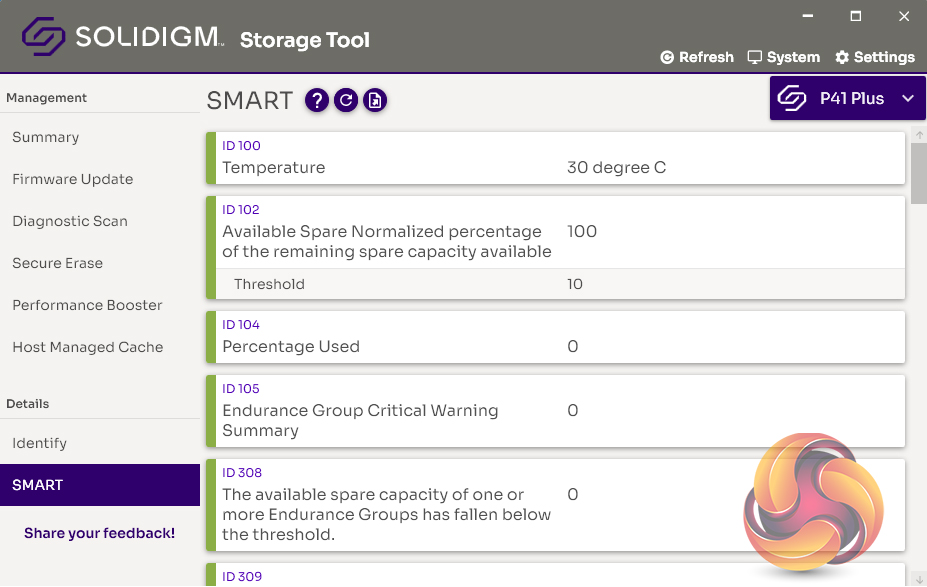This screenshot has height=587, width=927.
Task: Open the Secure Erase page
Action: (x=58, y=263)
